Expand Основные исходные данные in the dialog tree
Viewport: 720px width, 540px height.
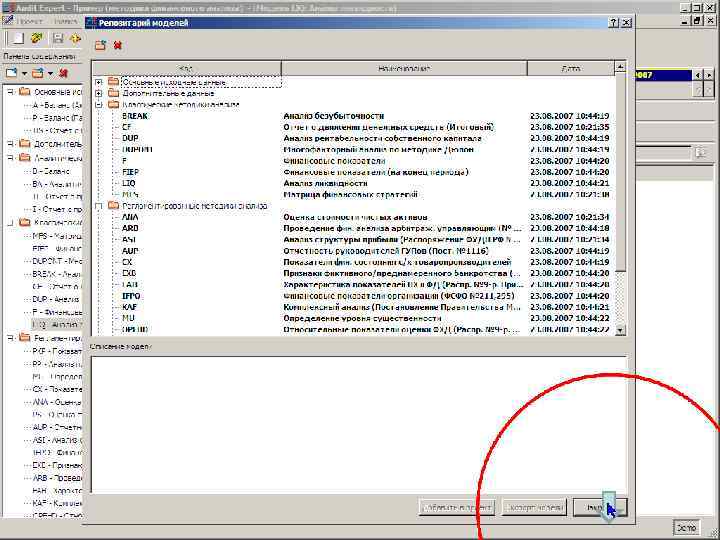(99, 82)
